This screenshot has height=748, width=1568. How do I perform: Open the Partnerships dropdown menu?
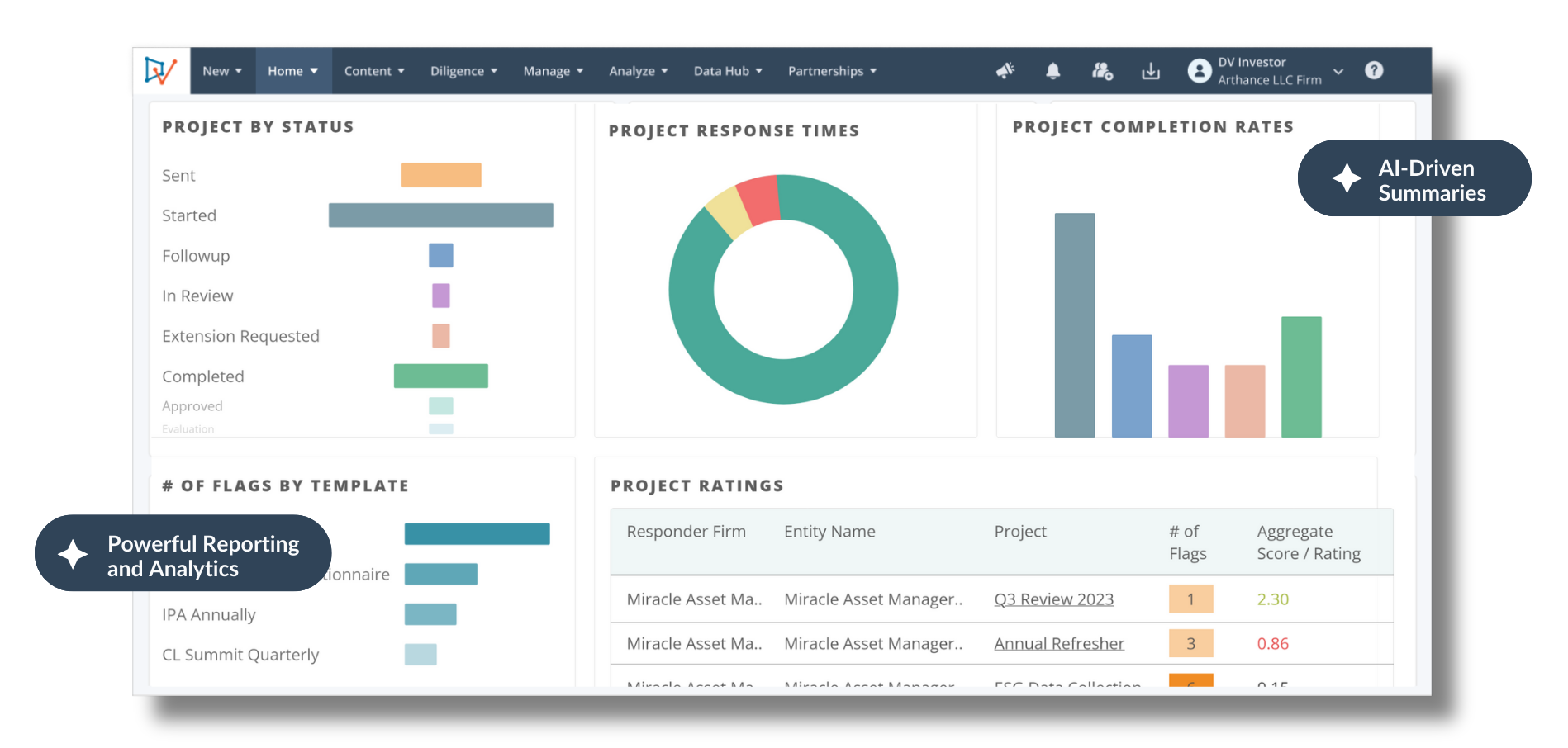point(832,71)
